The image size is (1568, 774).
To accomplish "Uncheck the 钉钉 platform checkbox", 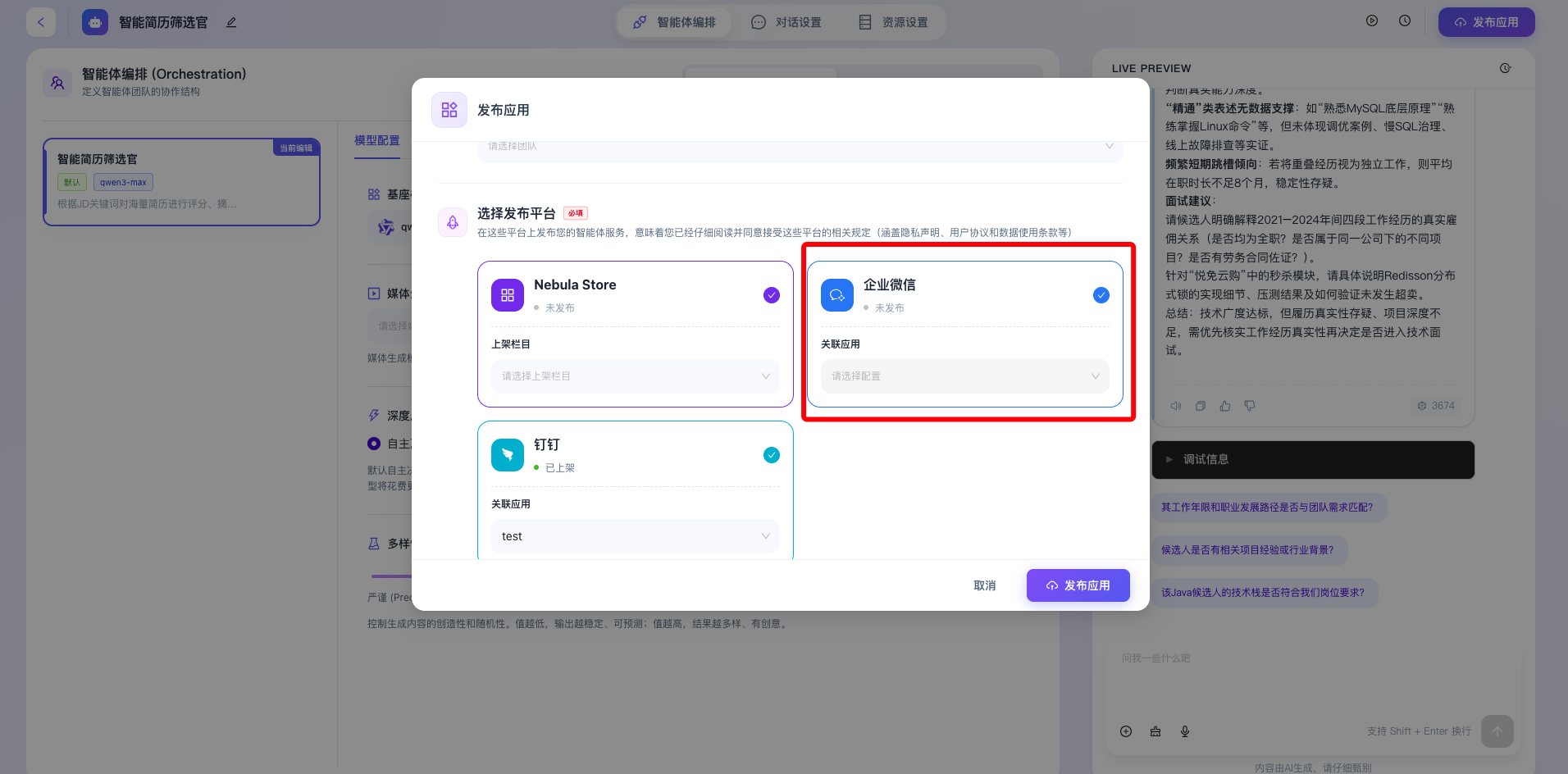I will tap(771, 455).
